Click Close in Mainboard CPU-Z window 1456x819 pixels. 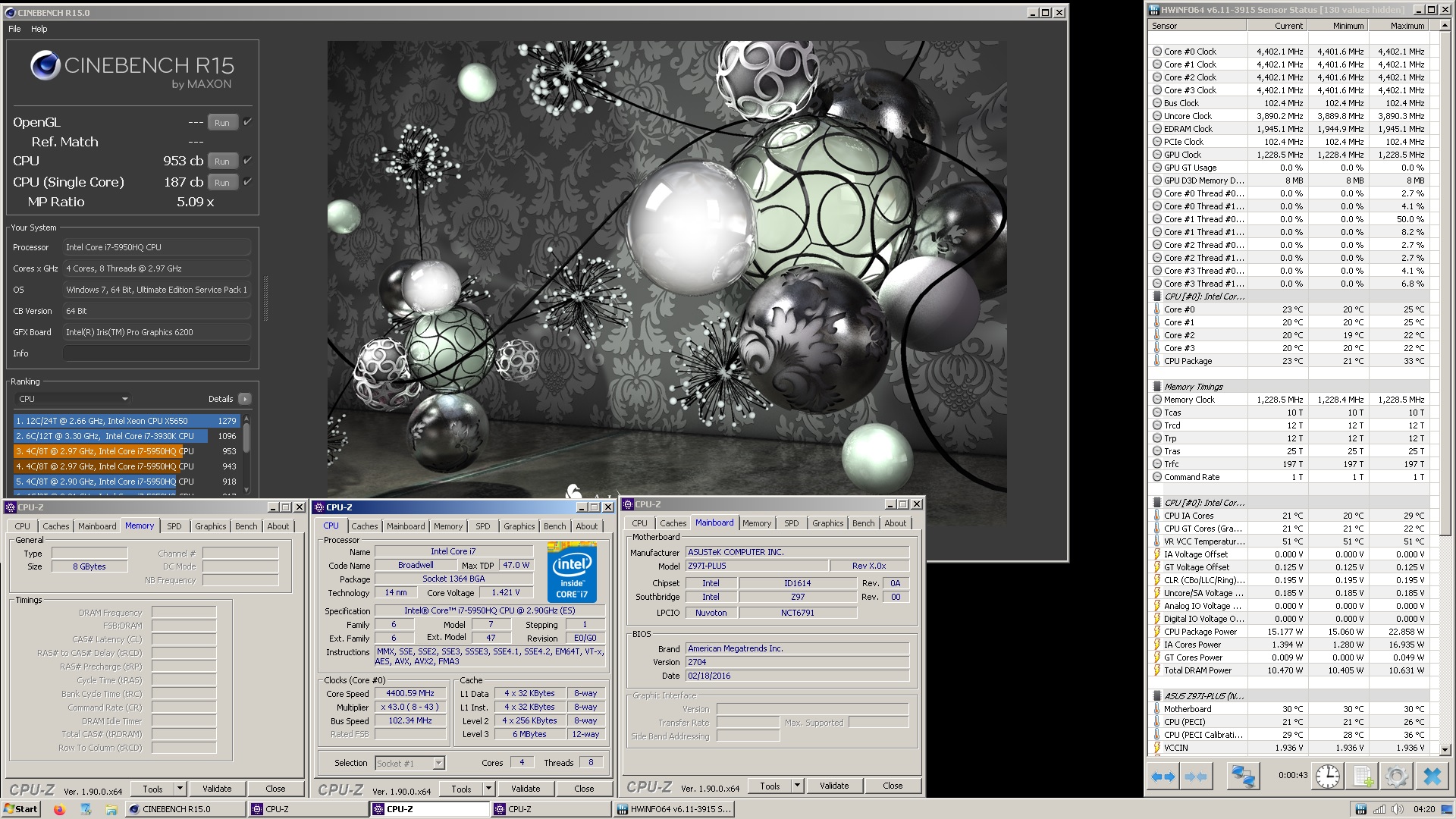(893, 786)
